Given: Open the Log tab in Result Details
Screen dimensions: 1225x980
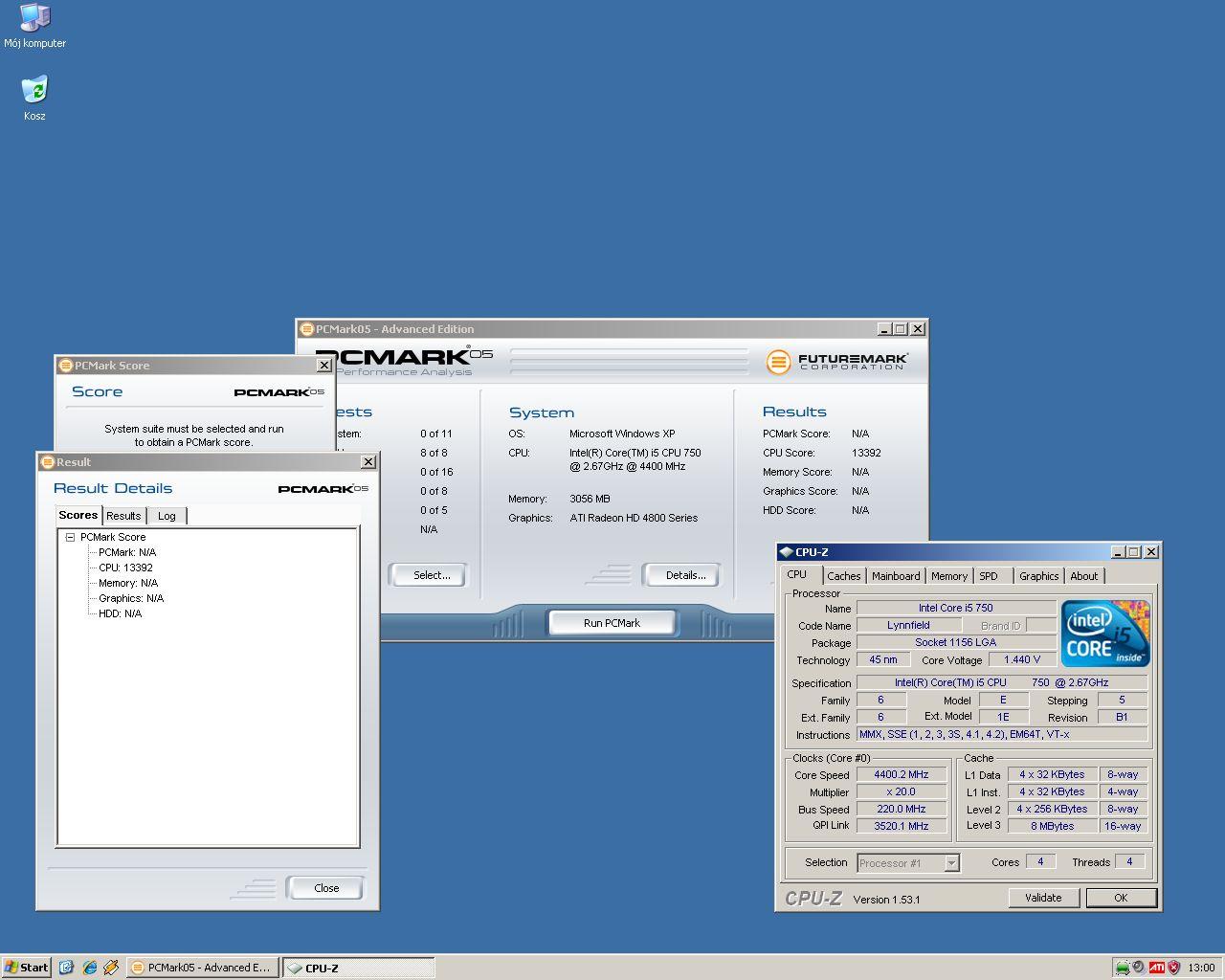Looking at the screenshot, I should tap(167, 516).
